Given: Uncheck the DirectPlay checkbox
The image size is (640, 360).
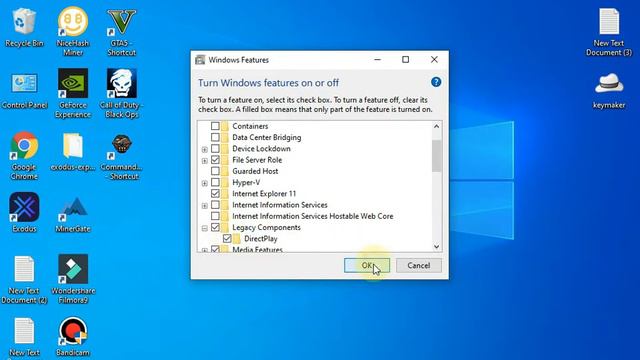Looking at the screenshot, I should click(227, 238).
